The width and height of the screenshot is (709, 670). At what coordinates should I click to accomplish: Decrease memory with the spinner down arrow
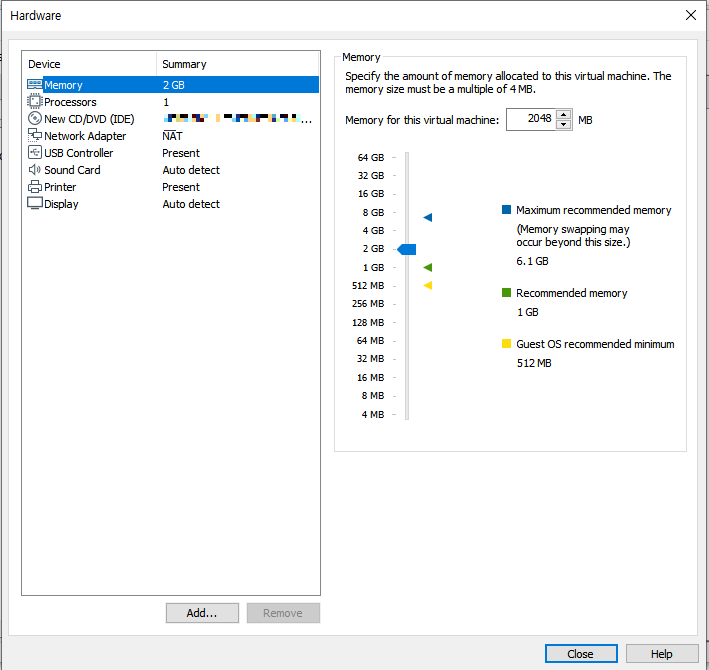coord(563,125)
